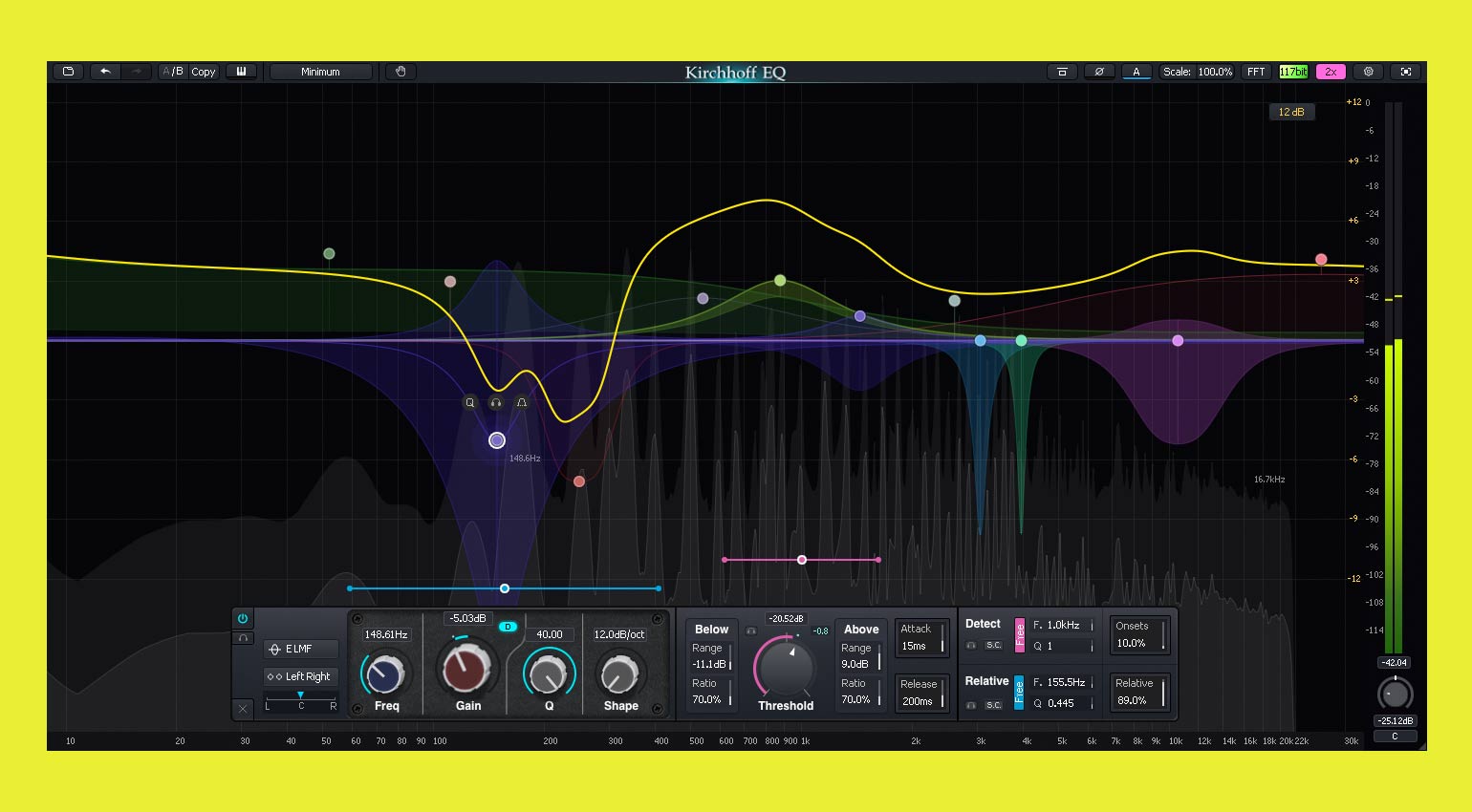The height and width of the screenshot is (812, 1472).
Task: Click the Threshold knob
Action: [786, 666]
